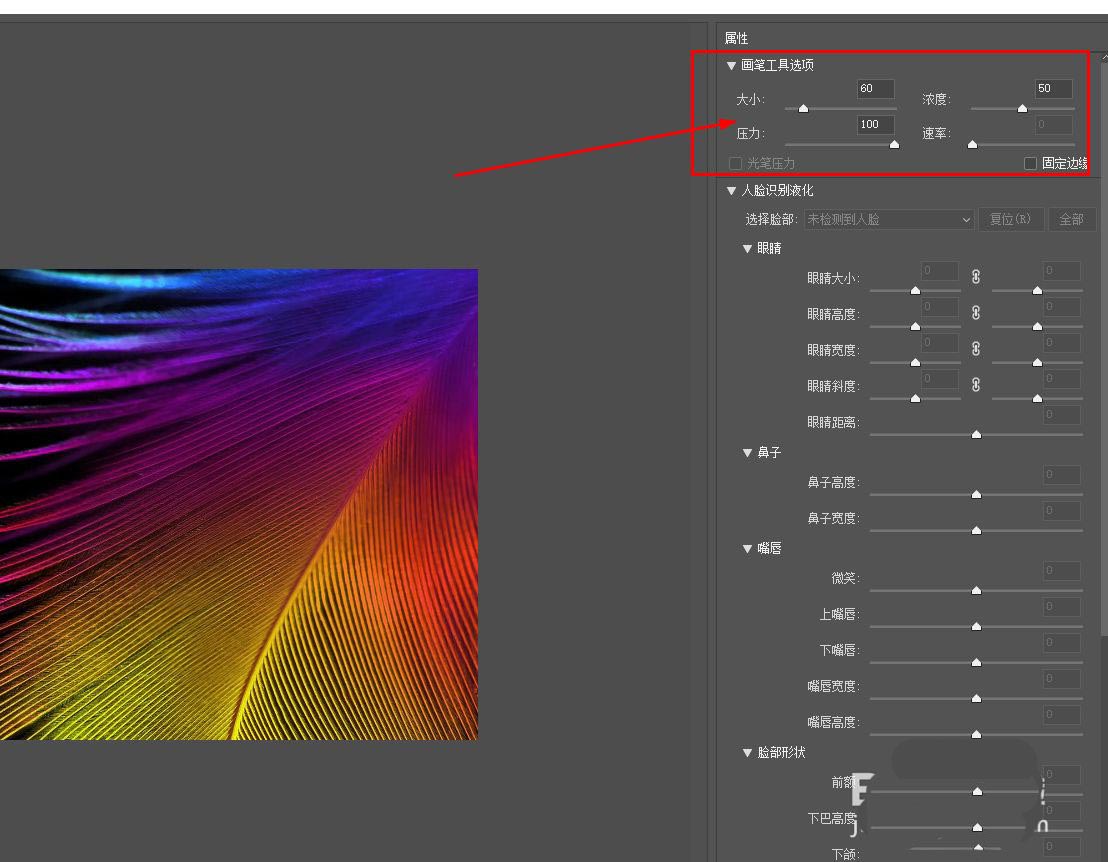The height and width of the screenshot is (862, 1108).
Task: Toggle link icon for 眼睛宽度
Action: (976, 348)
